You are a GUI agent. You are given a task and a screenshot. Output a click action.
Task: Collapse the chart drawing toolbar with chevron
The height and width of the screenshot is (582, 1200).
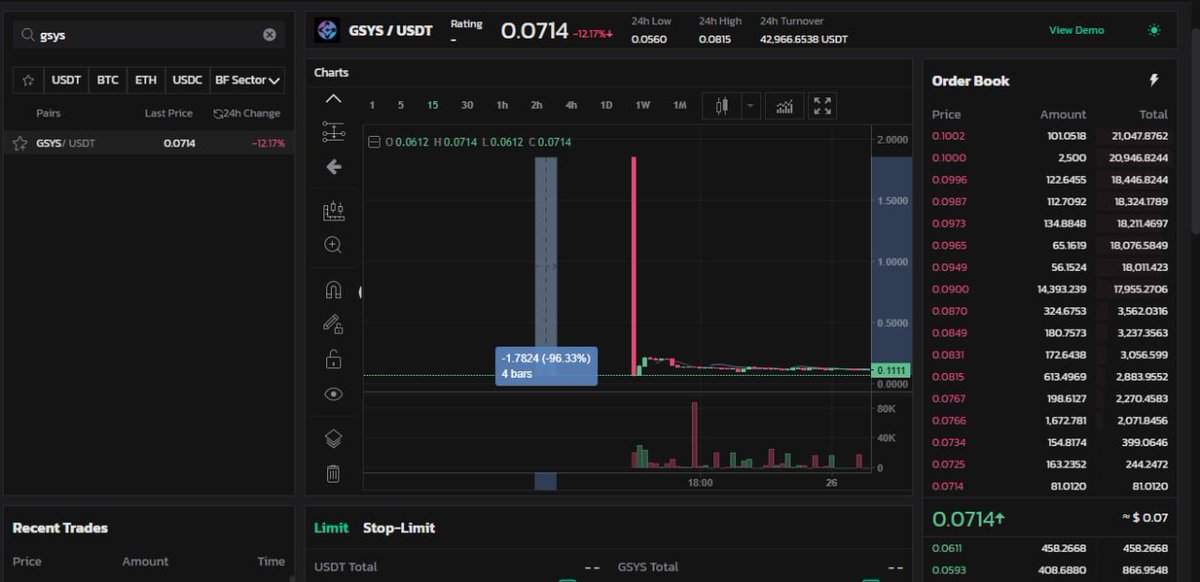334,99
